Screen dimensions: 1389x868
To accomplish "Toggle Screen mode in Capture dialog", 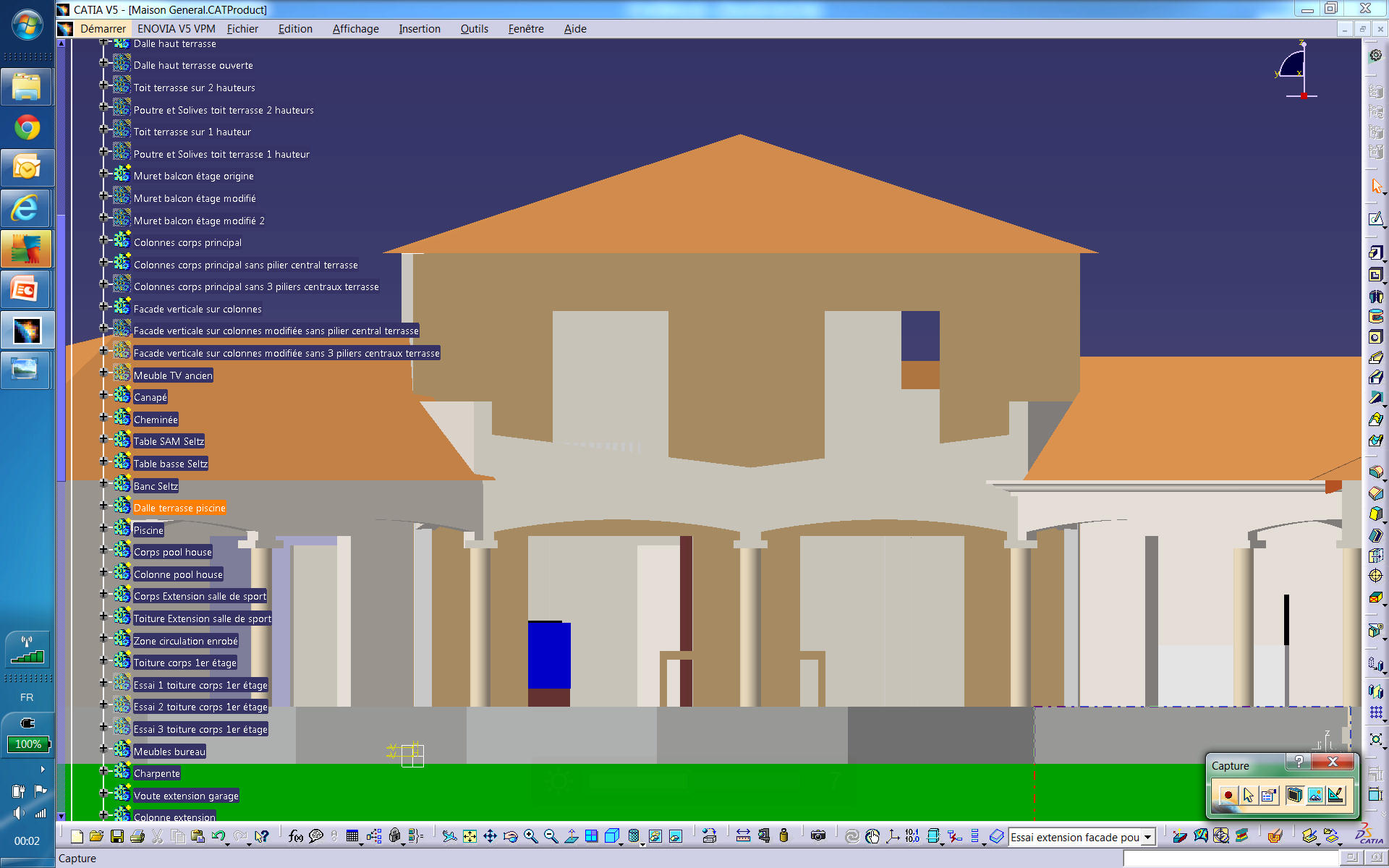I will 1294,796.
